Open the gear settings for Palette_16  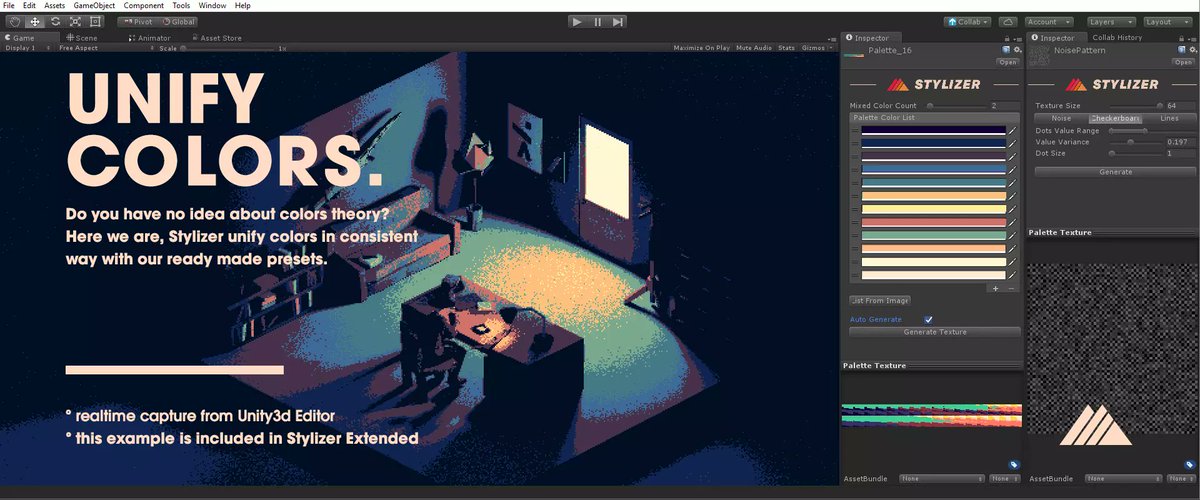[x=1017, y=49]
